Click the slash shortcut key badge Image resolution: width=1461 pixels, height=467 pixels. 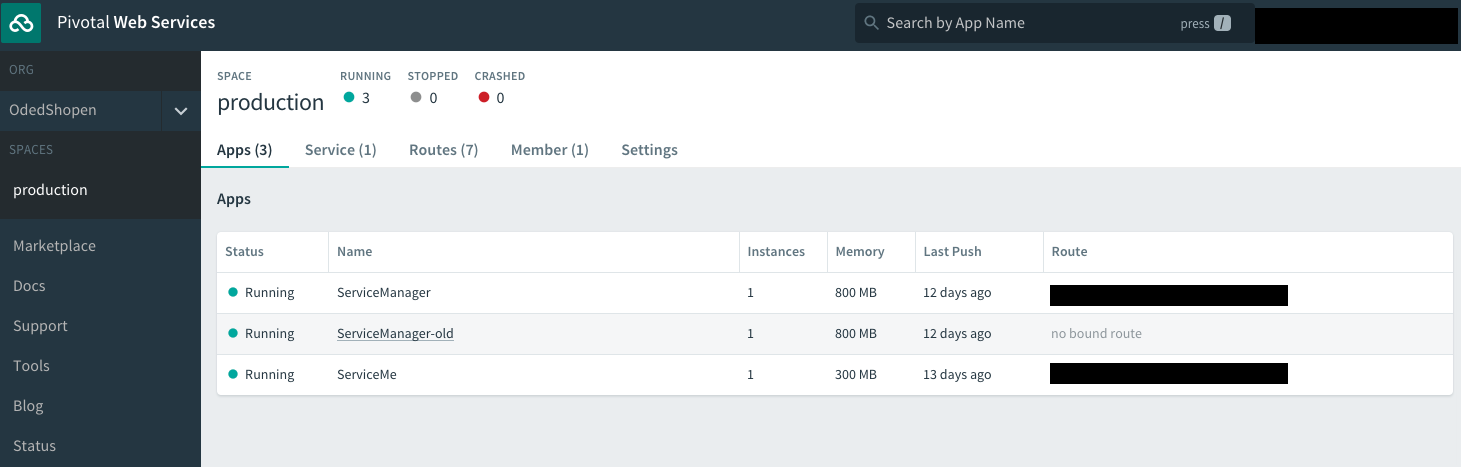click(x=1222, y=23)
